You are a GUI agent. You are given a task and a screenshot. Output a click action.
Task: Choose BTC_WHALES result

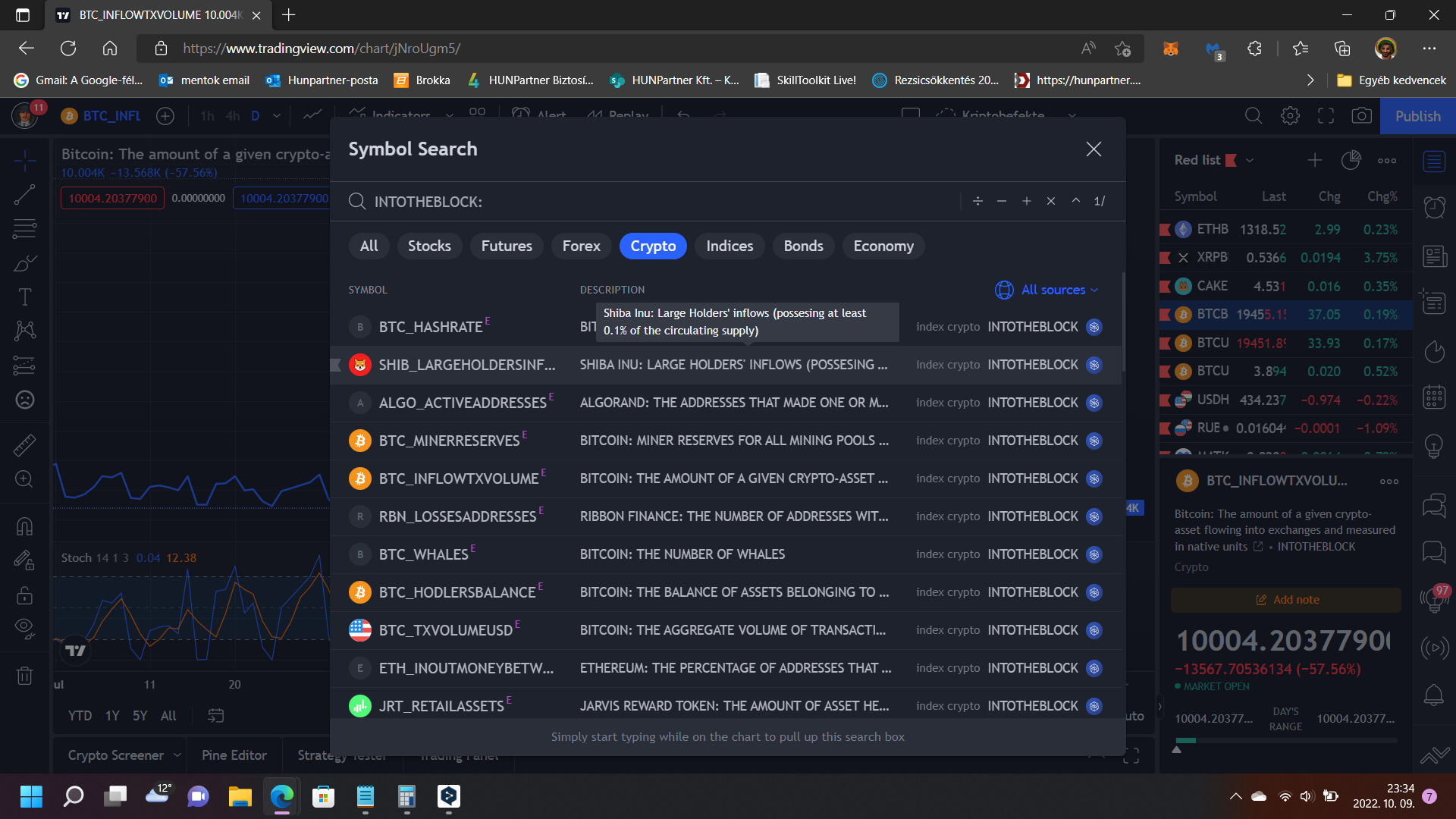724,554
